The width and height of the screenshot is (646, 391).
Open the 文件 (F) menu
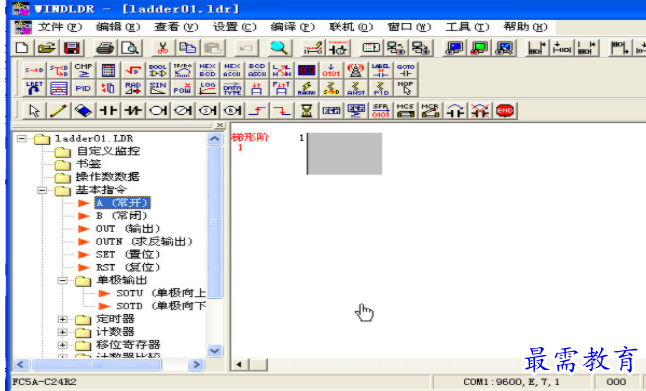pyautogui.click(x=60, y=27)
